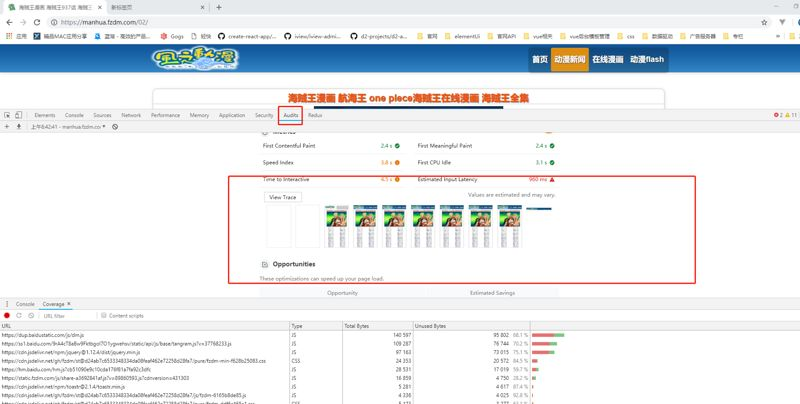Open the drawer three-dot menu icon
Image resolution: width=800 pixels, height=404 pixels.
coord(7,304)
